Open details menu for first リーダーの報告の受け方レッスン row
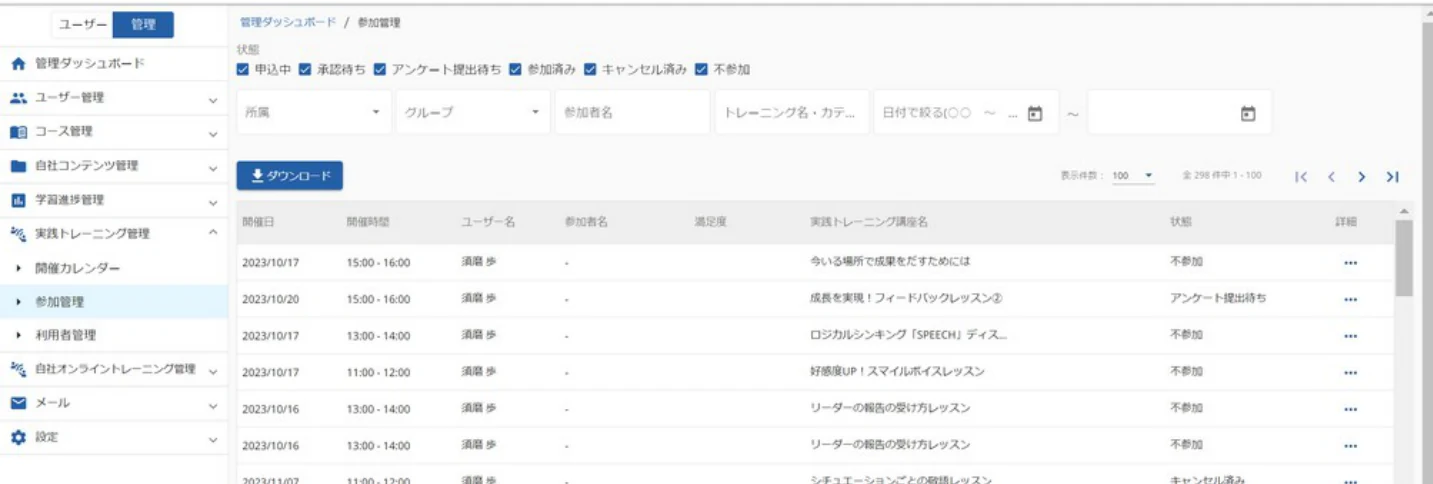The width and height of the screenshot is (1433, 484). [1351, 409]
